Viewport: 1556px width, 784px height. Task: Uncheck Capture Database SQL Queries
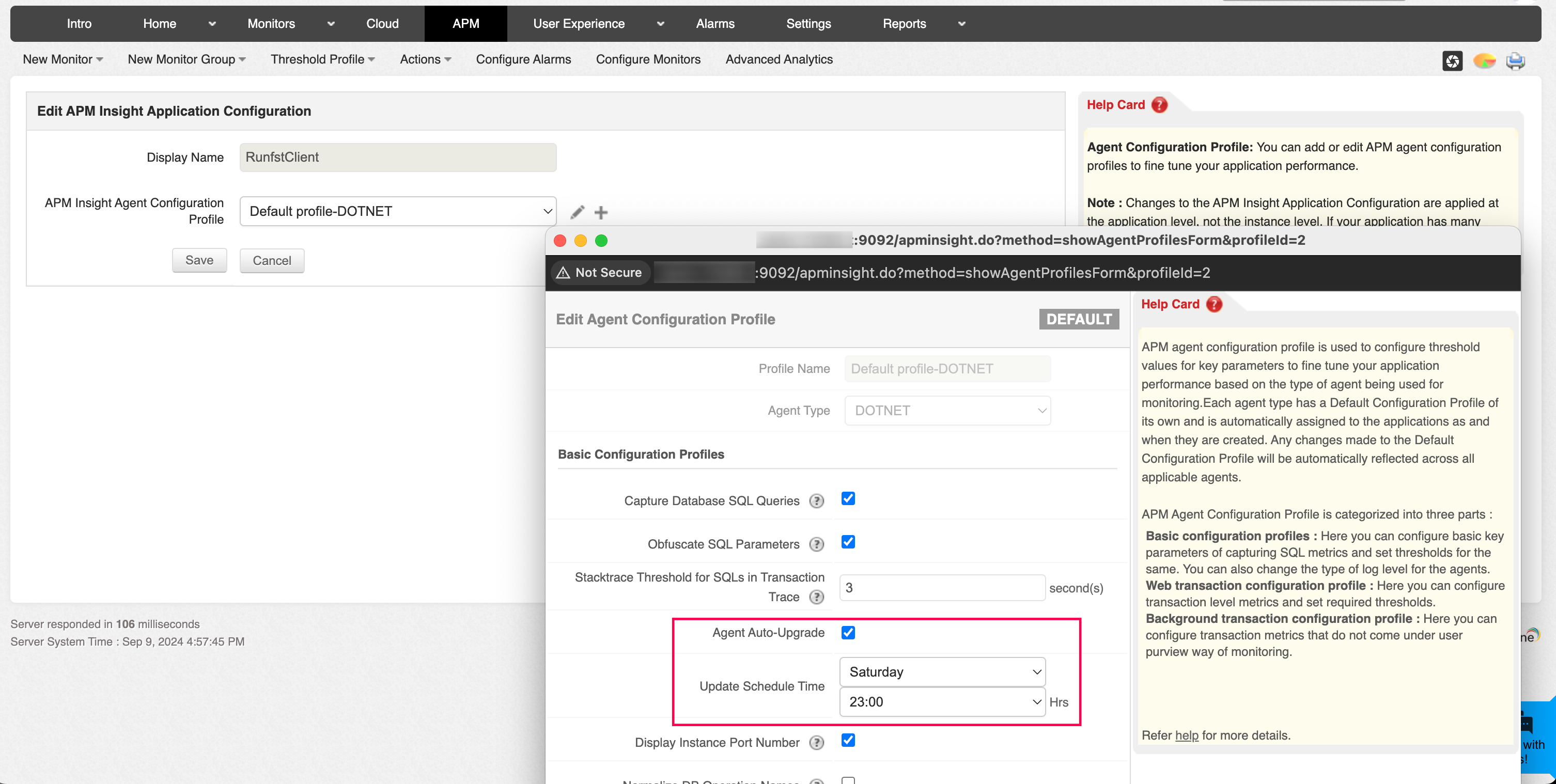848,499
